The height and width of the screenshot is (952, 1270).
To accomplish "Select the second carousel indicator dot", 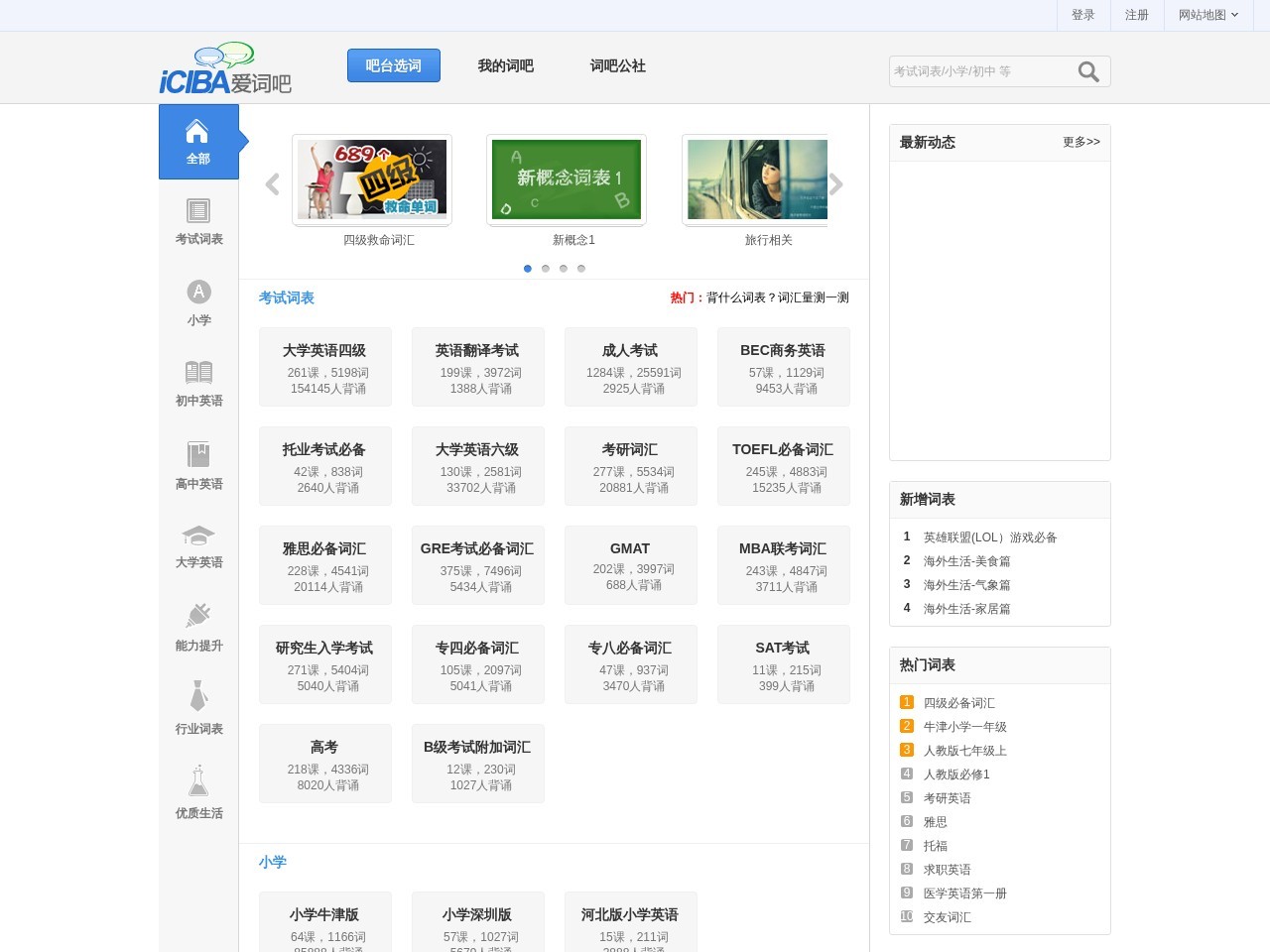I will coord(546,268).
